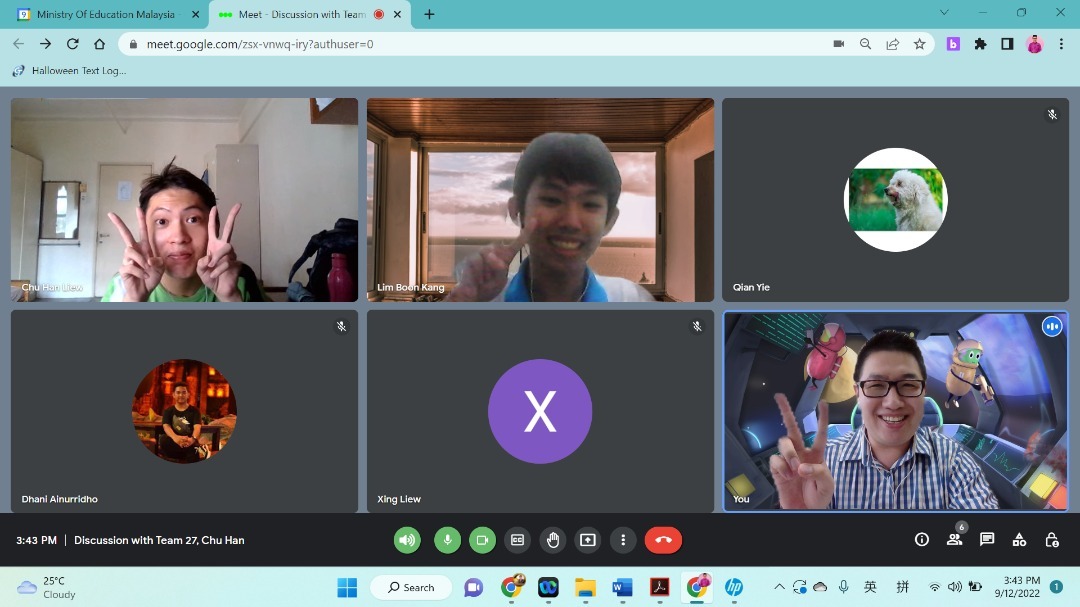Screen dimensions: 1080x607
Task: Click the green speaker audio button
Action: [x=407, y=540]
